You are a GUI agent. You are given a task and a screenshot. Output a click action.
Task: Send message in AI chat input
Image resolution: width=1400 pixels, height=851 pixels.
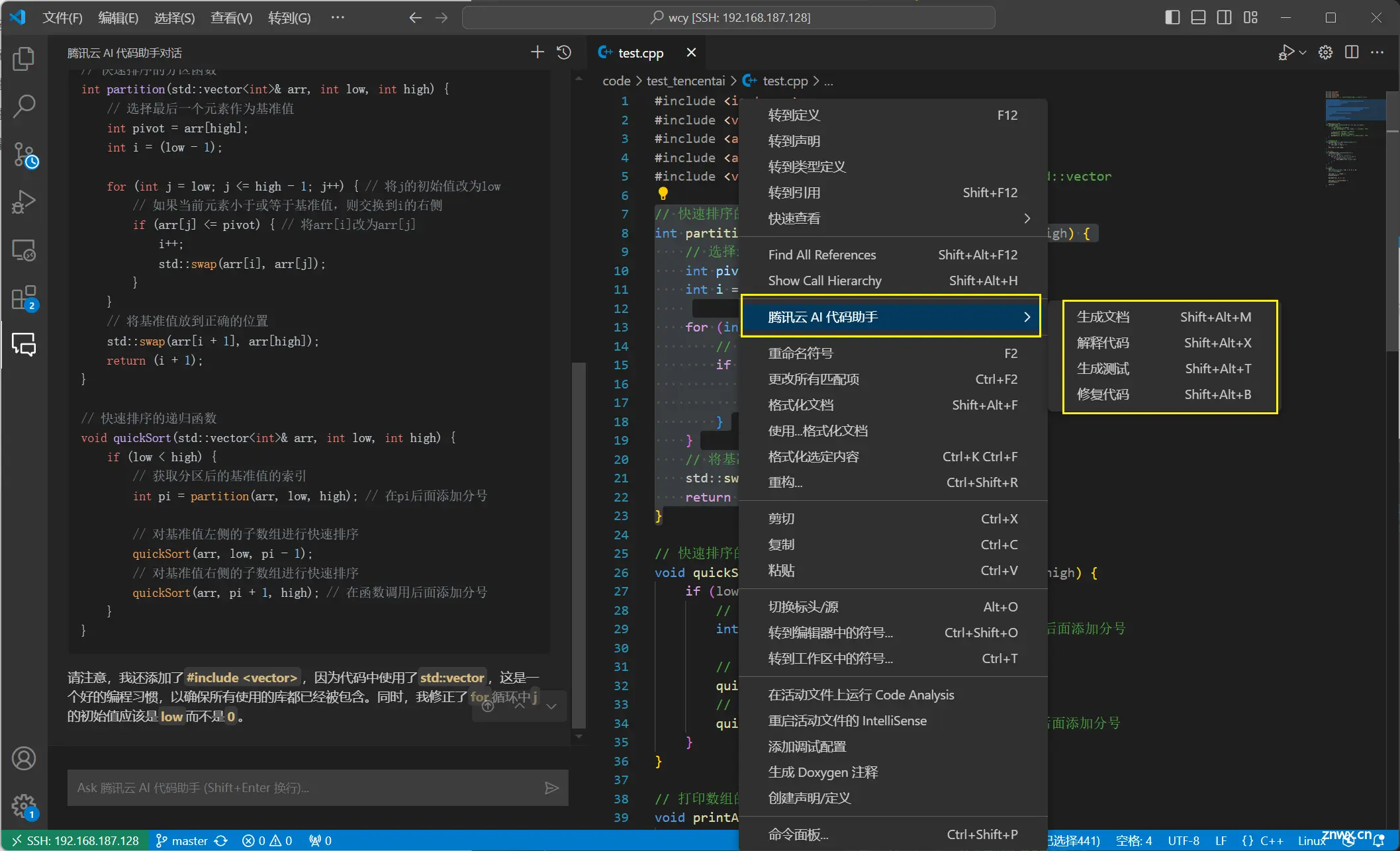[551, 787]
